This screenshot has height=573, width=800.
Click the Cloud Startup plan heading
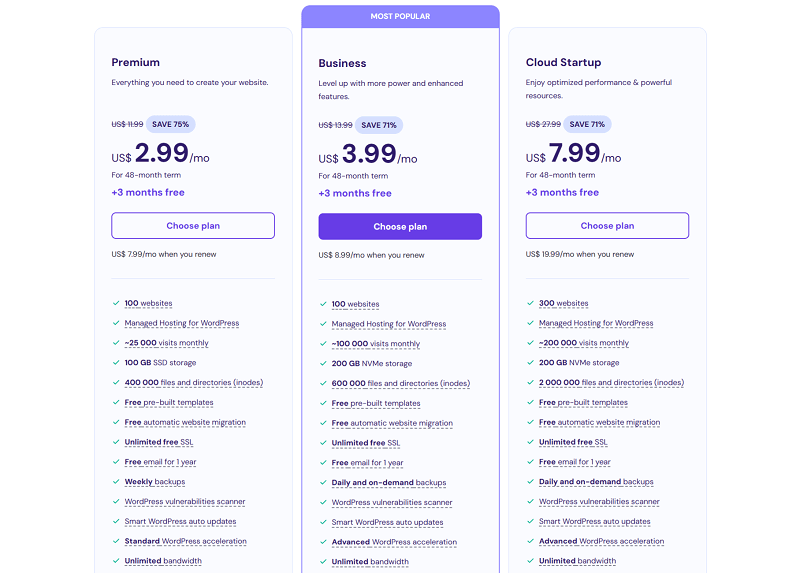click(563, 62)
